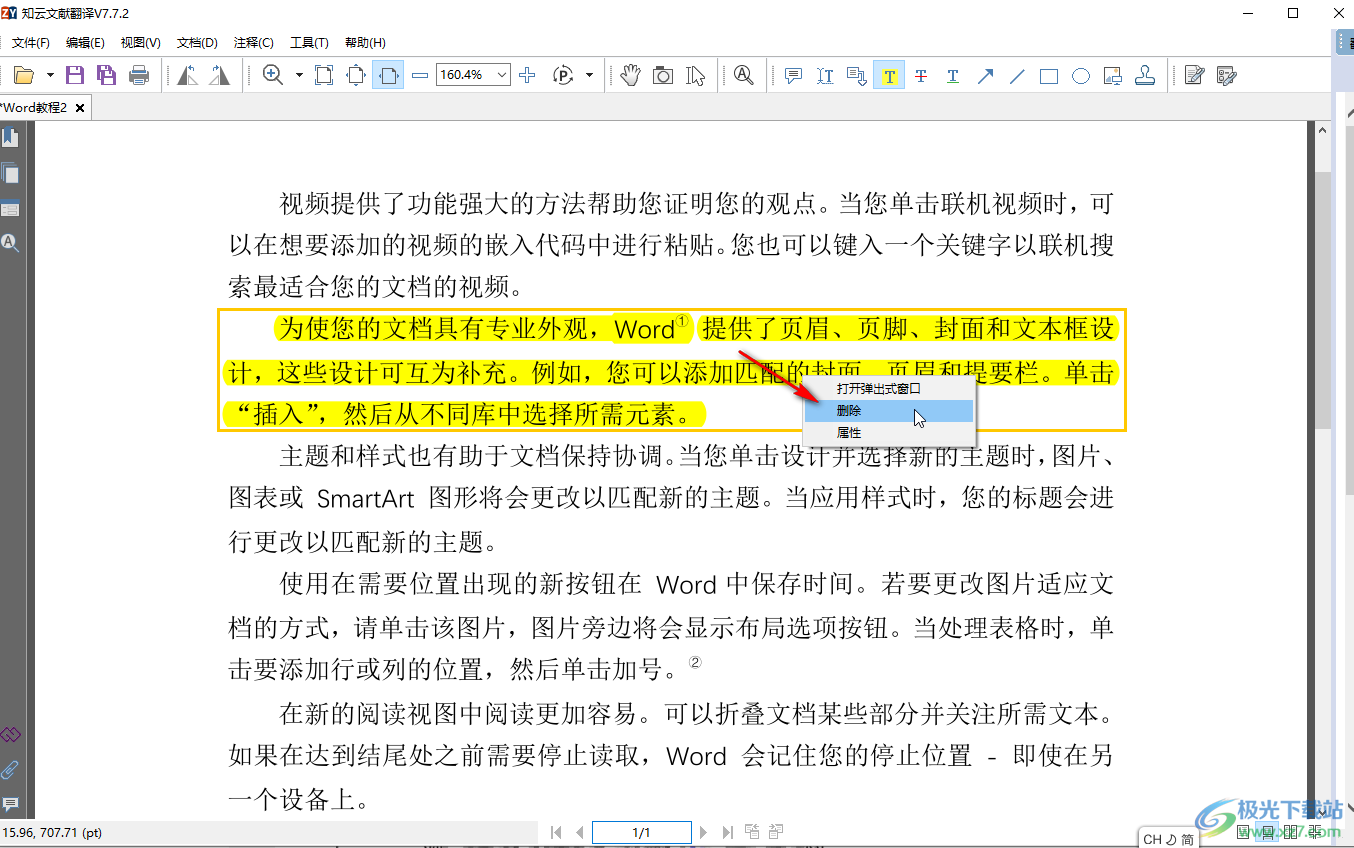Choose the text select cursor tool

[696, 75]
